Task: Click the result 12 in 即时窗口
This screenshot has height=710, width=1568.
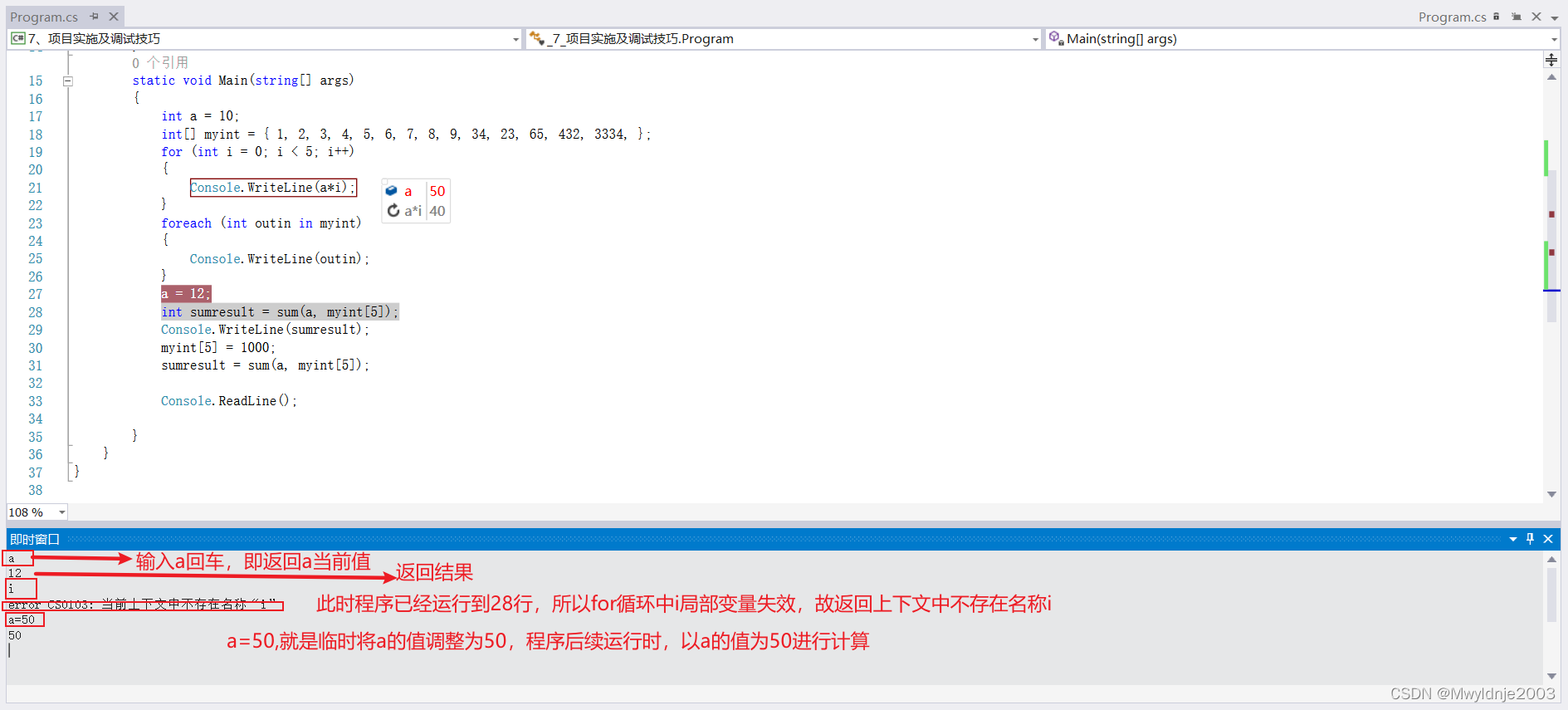Action: pos(15,574)
